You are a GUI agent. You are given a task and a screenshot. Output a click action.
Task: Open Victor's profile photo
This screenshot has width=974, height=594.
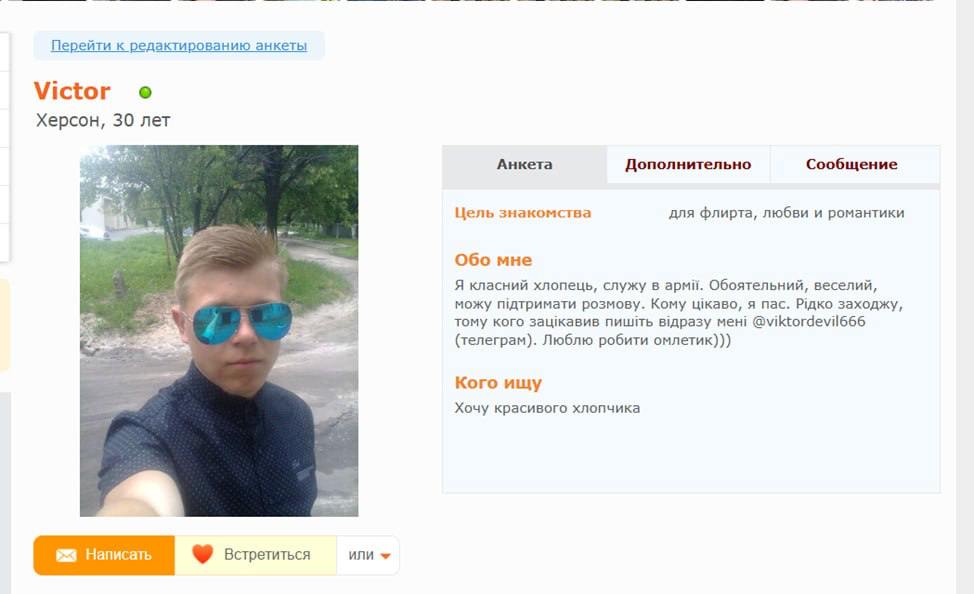219,331
